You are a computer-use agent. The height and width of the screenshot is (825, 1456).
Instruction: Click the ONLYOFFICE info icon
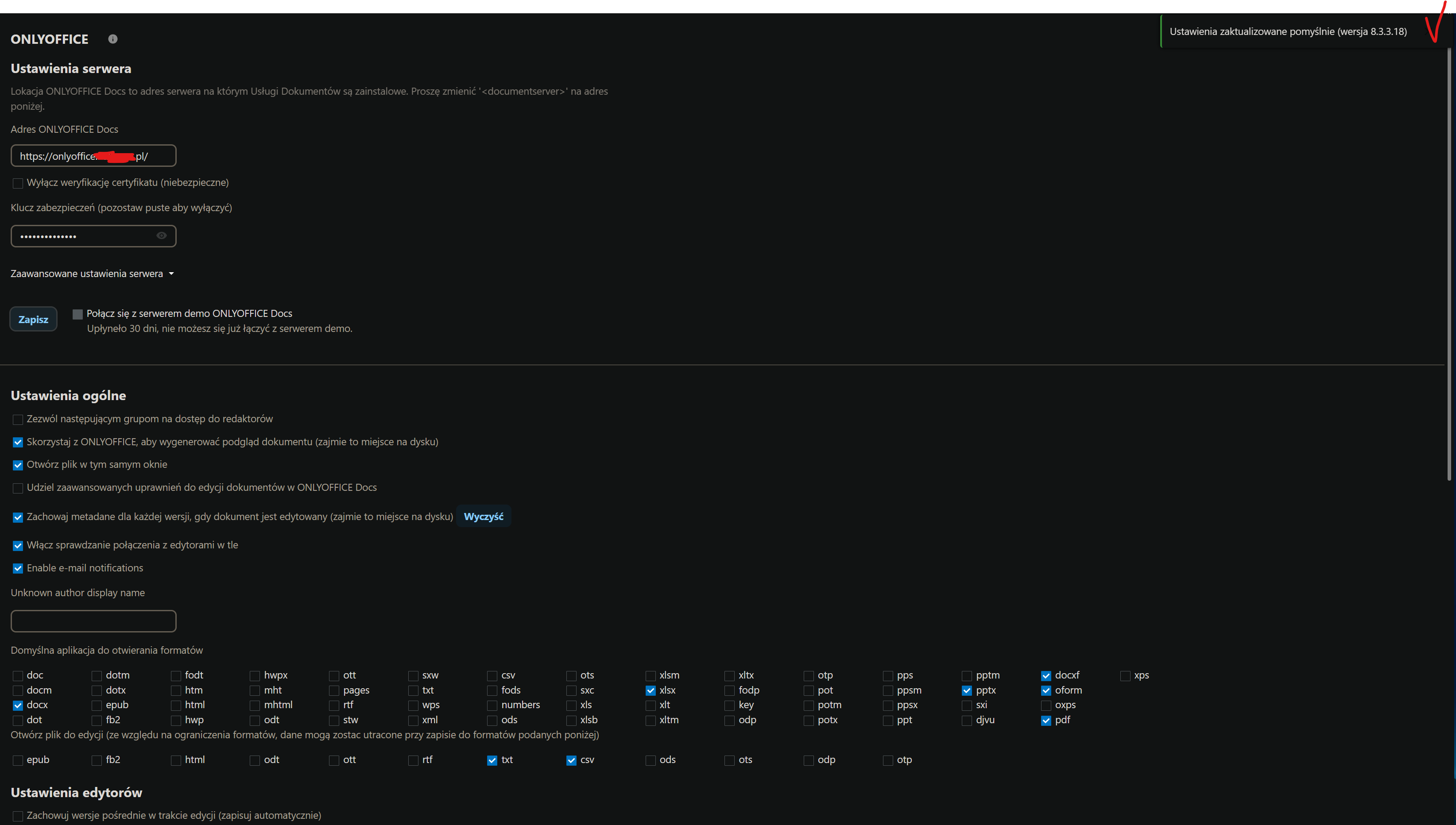point(113,39)
